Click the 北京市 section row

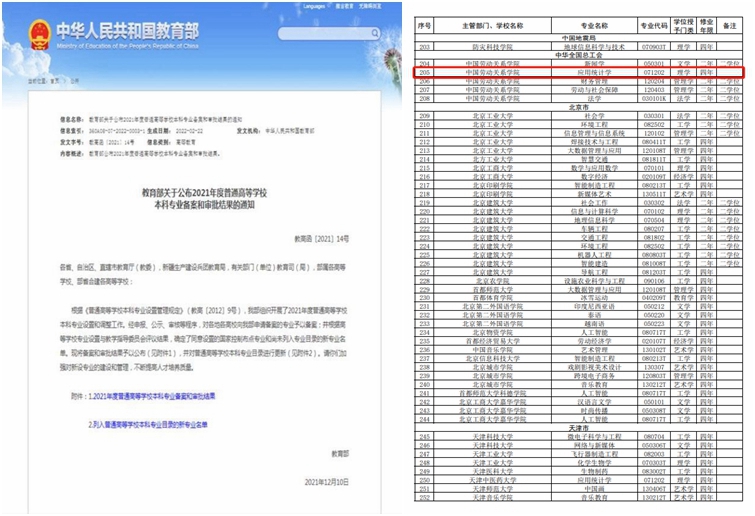[x=579, y=107]
